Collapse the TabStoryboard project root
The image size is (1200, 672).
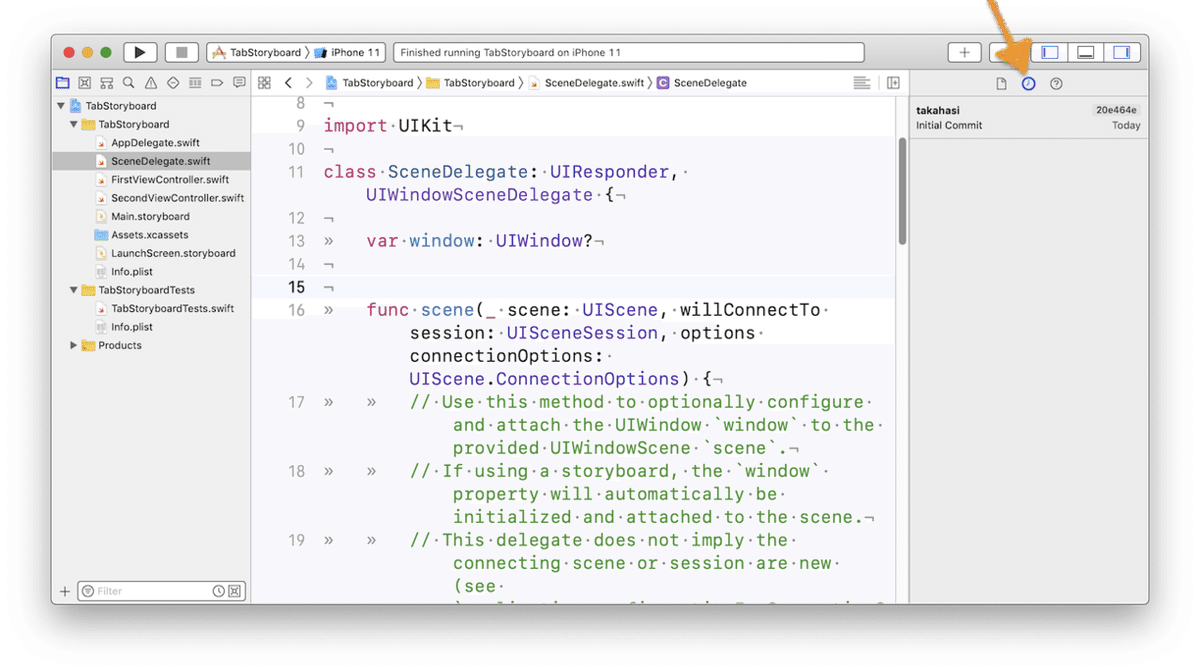(x=61, y=106)
